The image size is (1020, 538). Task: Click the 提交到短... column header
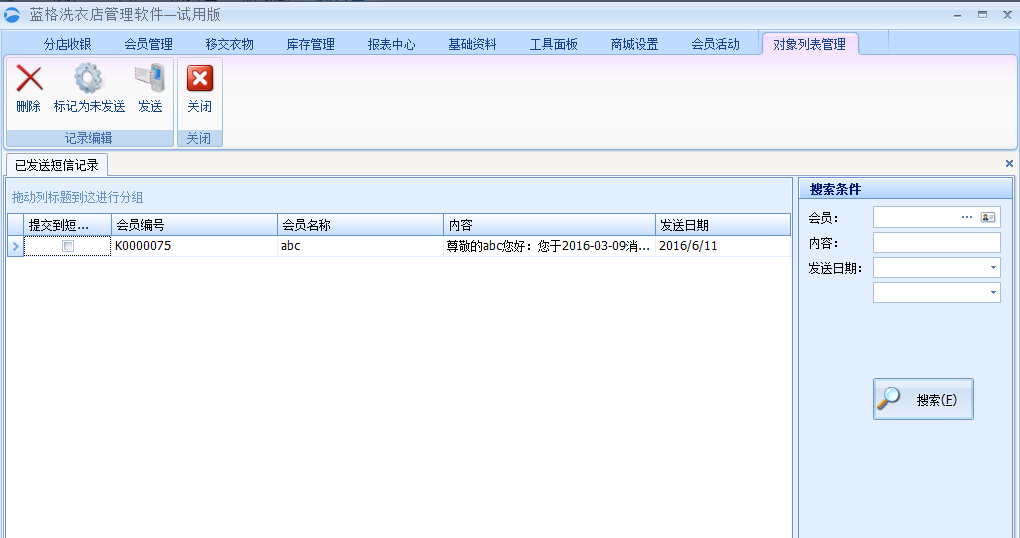[x=68, y=225]
